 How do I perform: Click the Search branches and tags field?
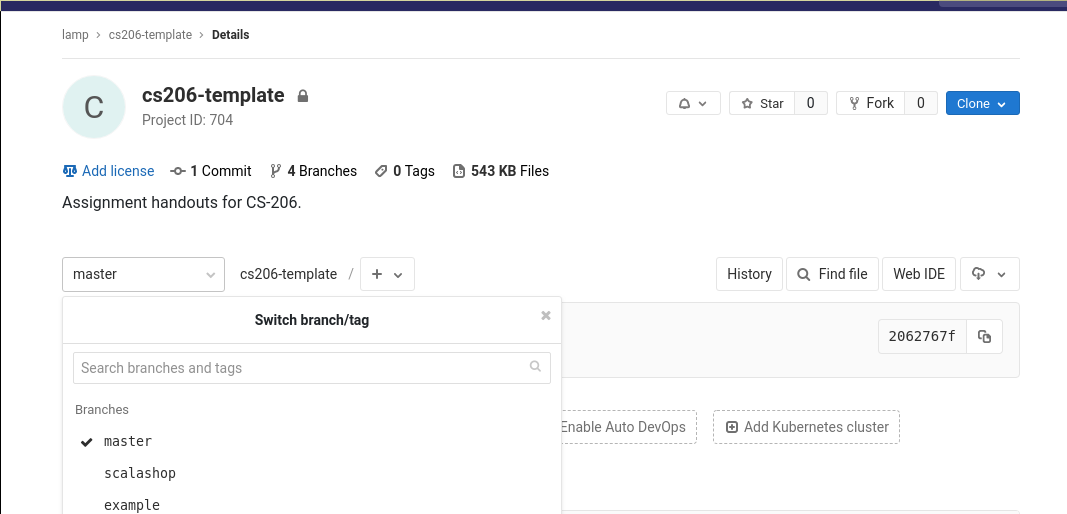(x=311, y=368)
